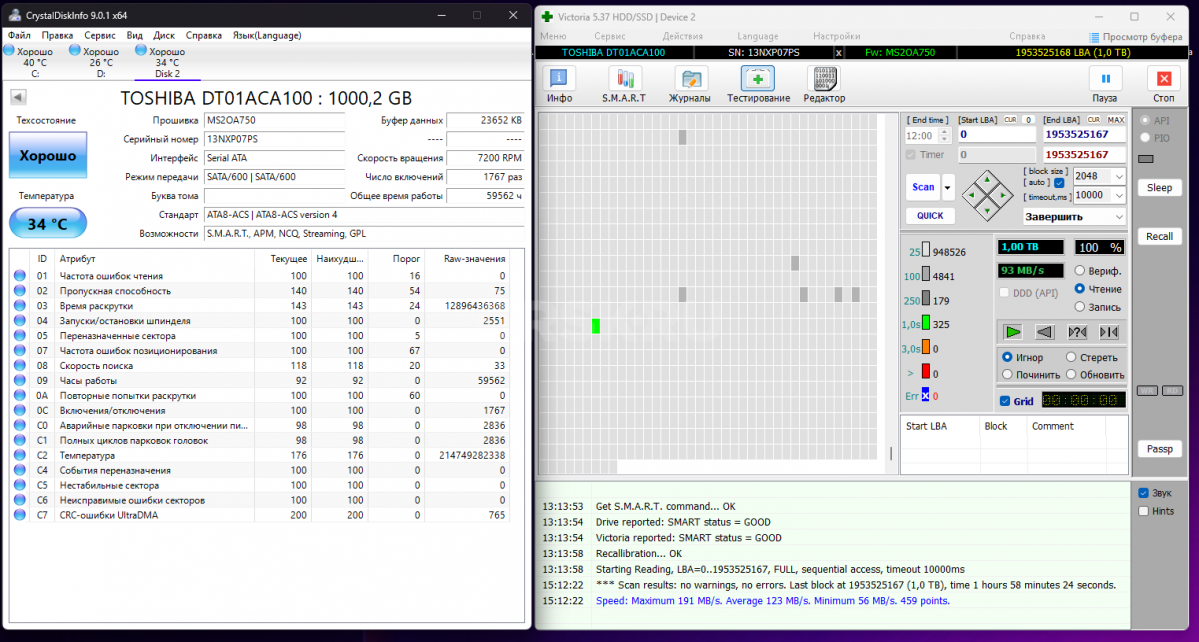Viewport: 1199px width, 642px height.
Task: Click the green 1,0s block color indicator
Action: coord(925,323)
